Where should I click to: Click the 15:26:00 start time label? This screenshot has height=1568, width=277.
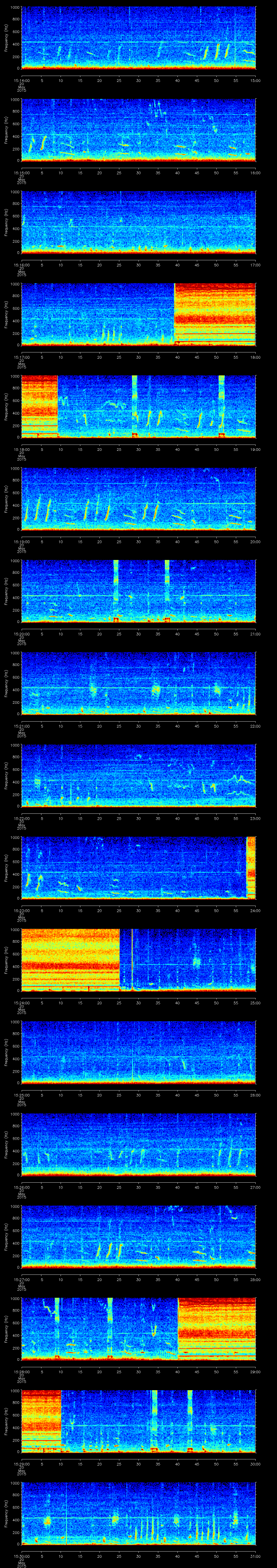click(x=22, y=1187)
